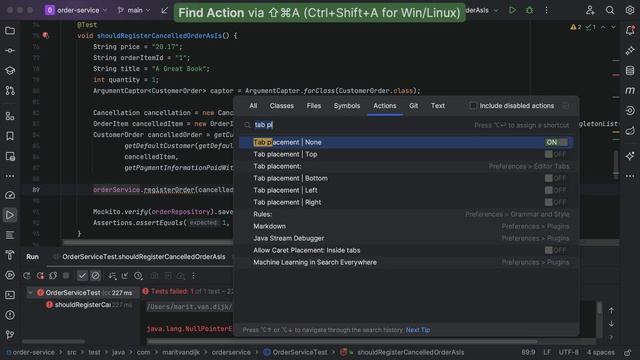Open the Commit tool window icon

(10, 51)
